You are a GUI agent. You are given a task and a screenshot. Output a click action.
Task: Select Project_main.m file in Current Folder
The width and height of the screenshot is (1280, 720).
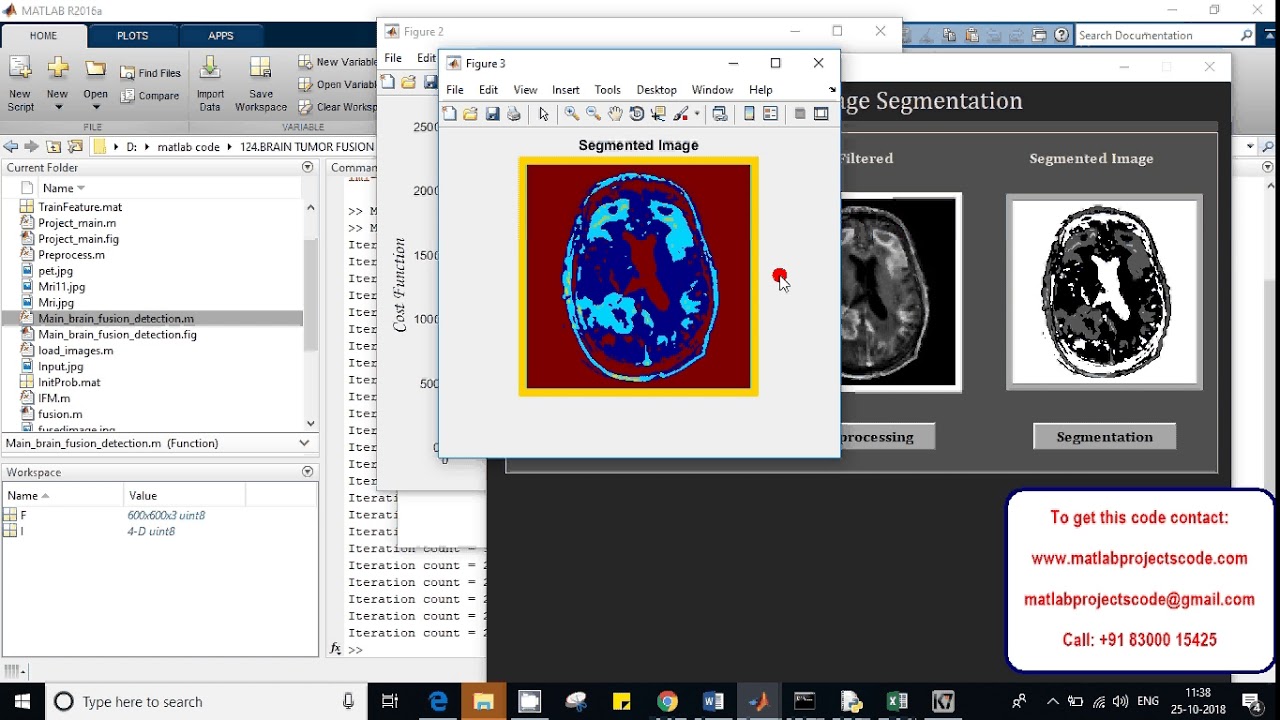77,223
